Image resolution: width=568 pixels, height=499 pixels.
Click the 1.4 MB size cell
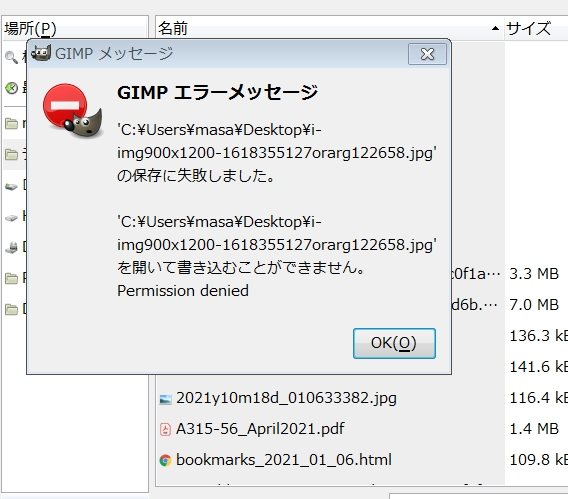(534, 429)
